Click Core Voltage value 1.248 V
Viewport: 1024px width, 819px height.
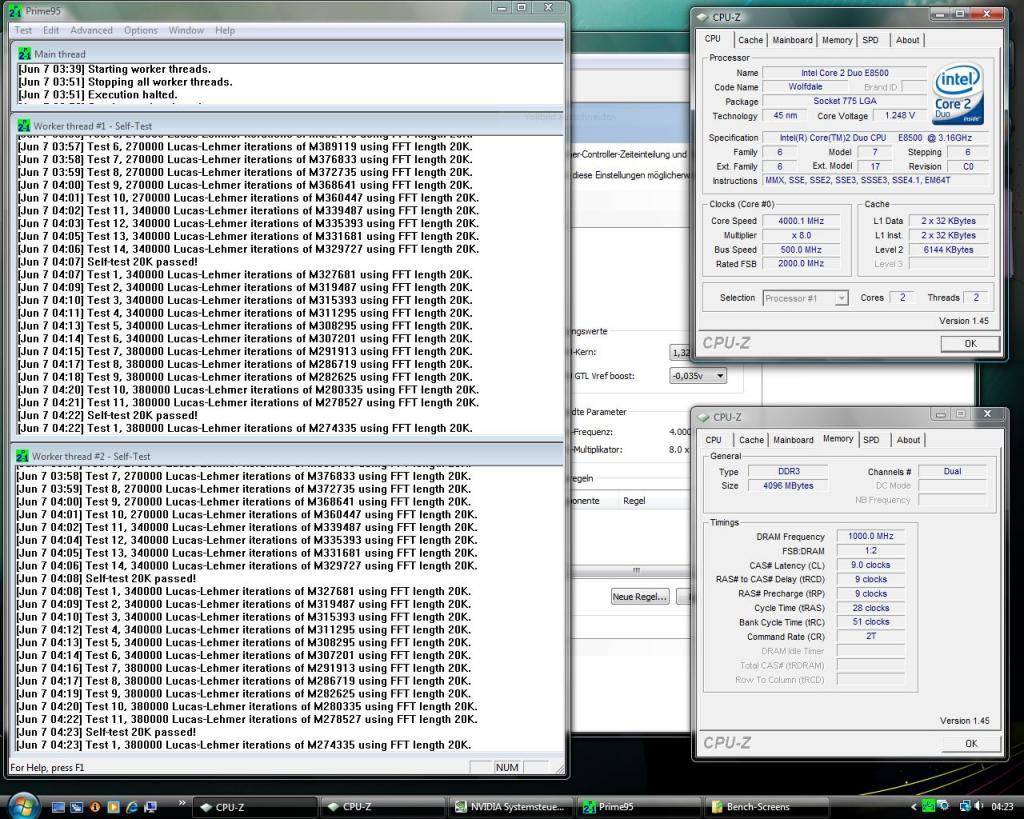pos(900,116)
